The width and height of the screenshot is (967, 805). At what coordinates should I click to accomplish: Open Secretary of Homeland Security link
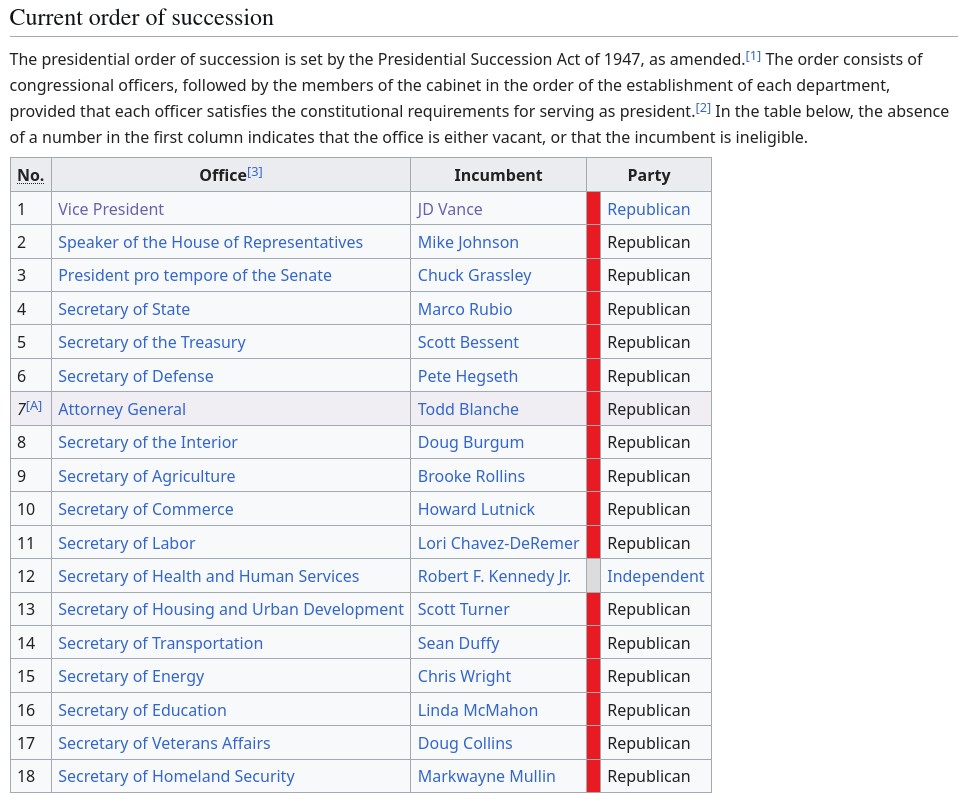(176, 777)
